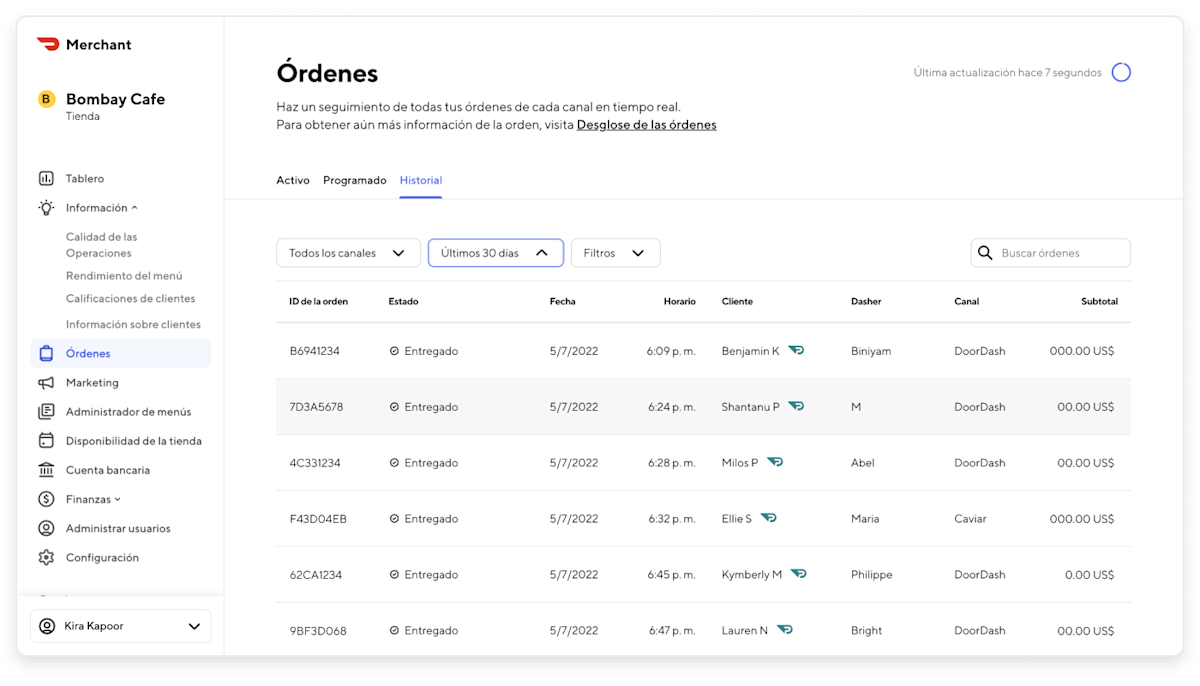This screenshot has width=1200, height=686.
Task: Click the refresh icon next to Última actualización
Action: (x=1120, y=71)
